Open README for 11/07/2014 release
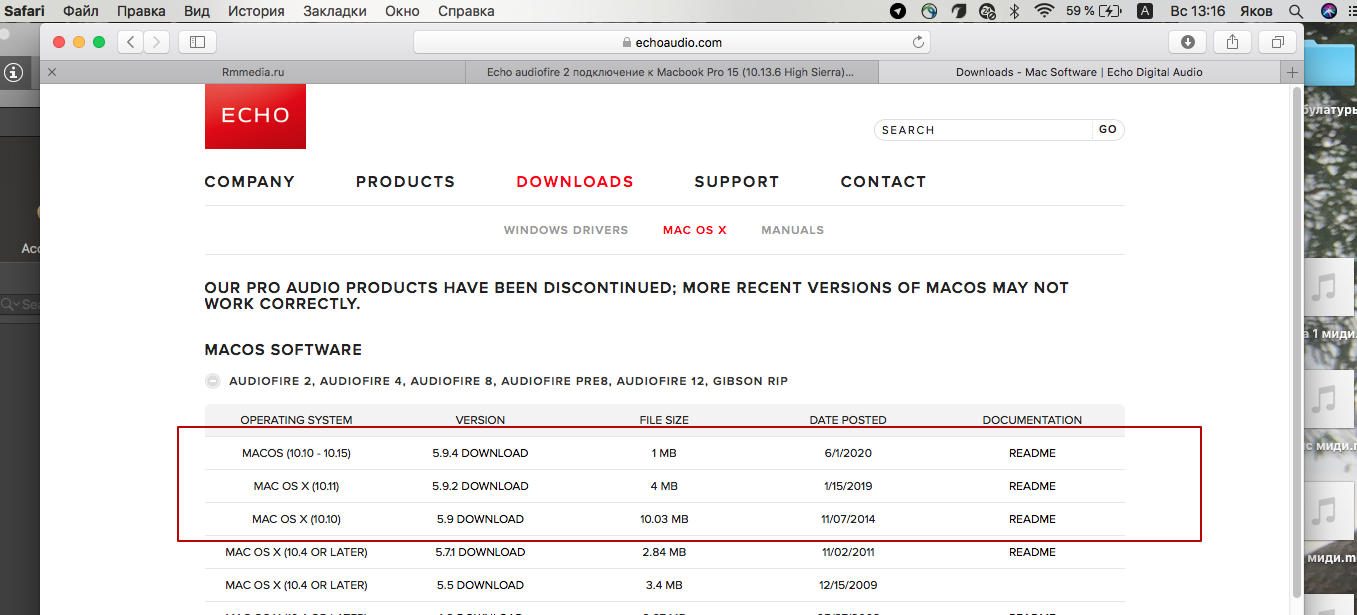The height and width of the screenshot is (615, 1357). click(x=1032, y=519)
